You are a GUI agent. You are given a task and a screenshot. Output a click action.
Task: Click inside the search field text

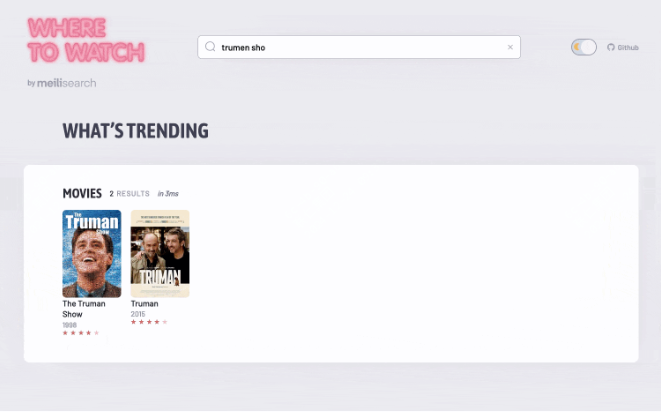[x=243, y=48]
